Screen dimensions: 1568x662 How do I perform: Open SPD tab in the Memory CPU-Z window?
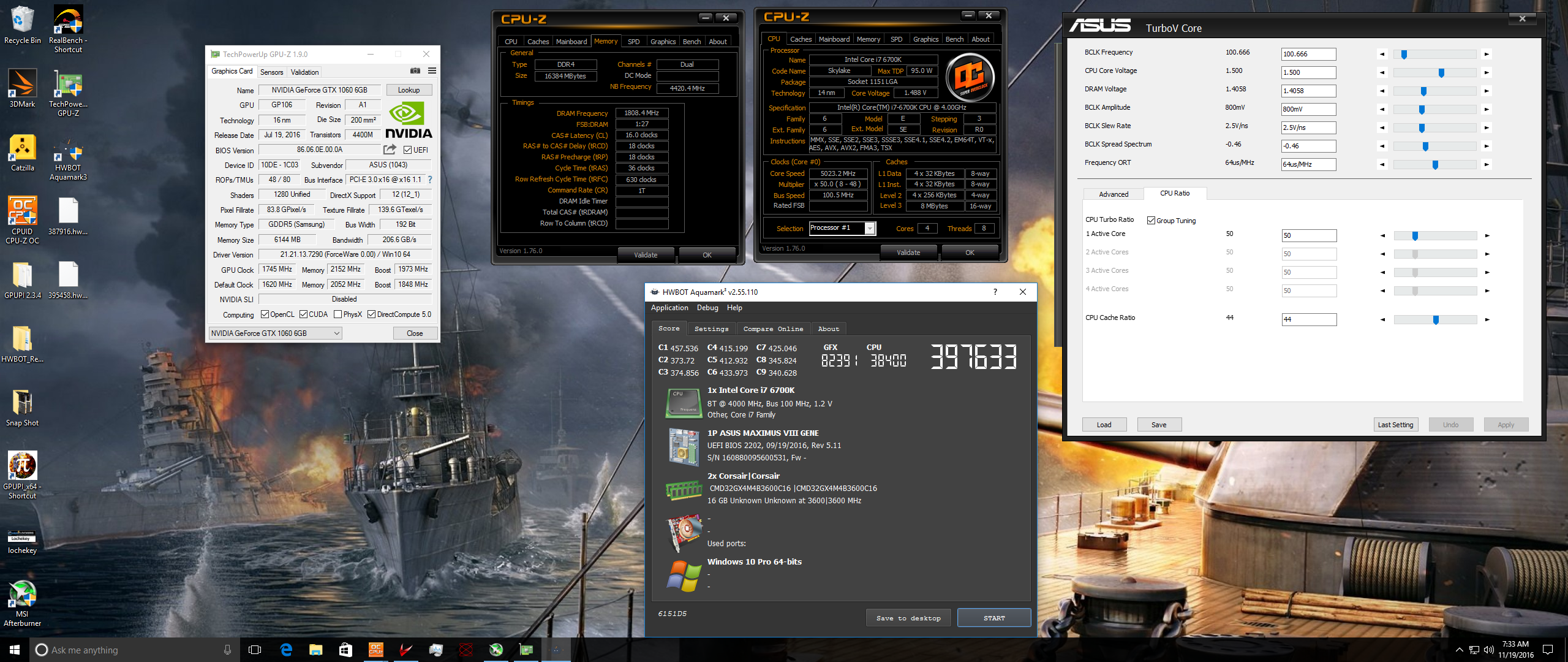(x=633, y=42)
